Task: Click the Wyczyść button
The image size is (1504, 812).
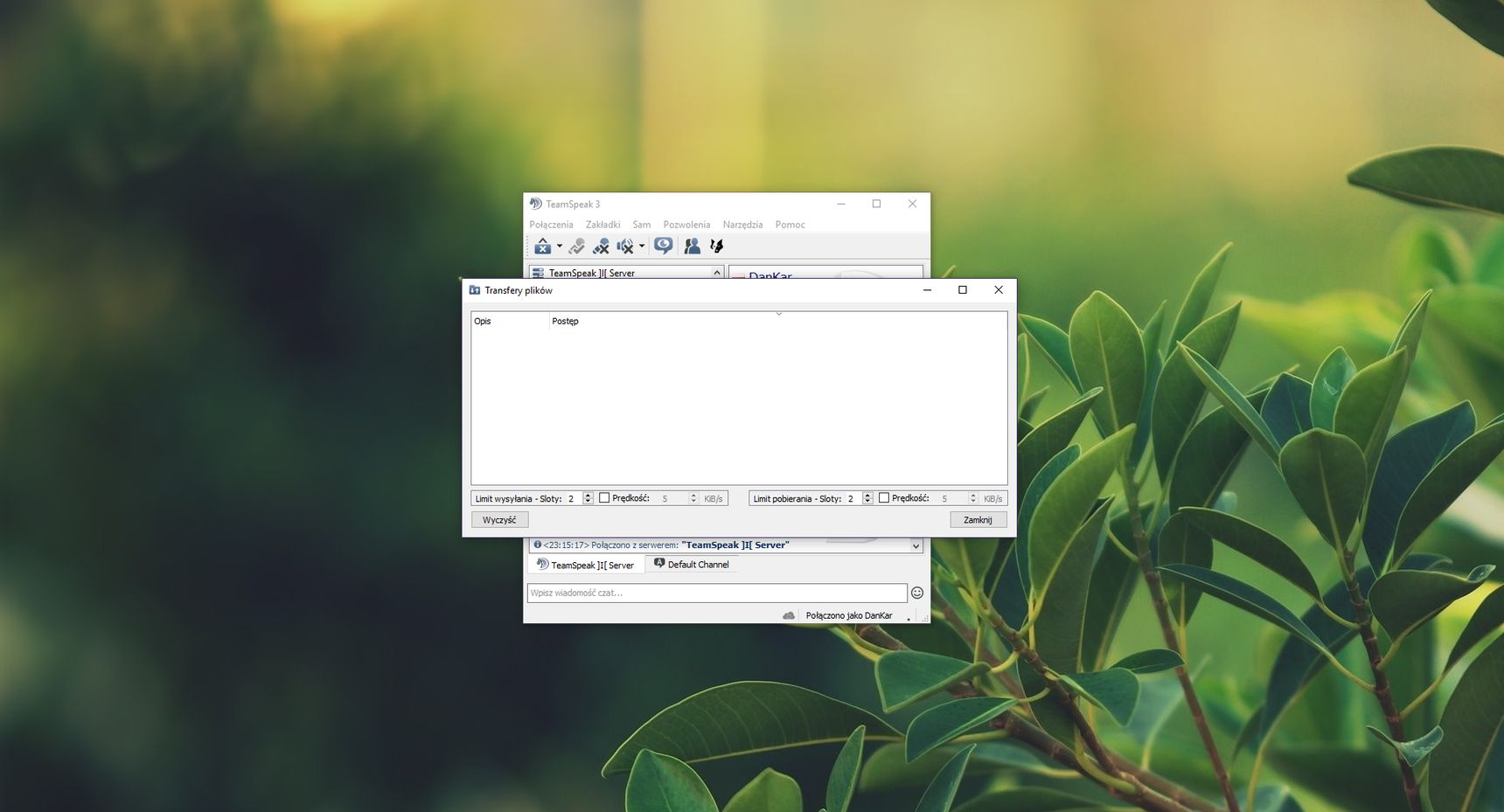Action: (x=499, y=520)
